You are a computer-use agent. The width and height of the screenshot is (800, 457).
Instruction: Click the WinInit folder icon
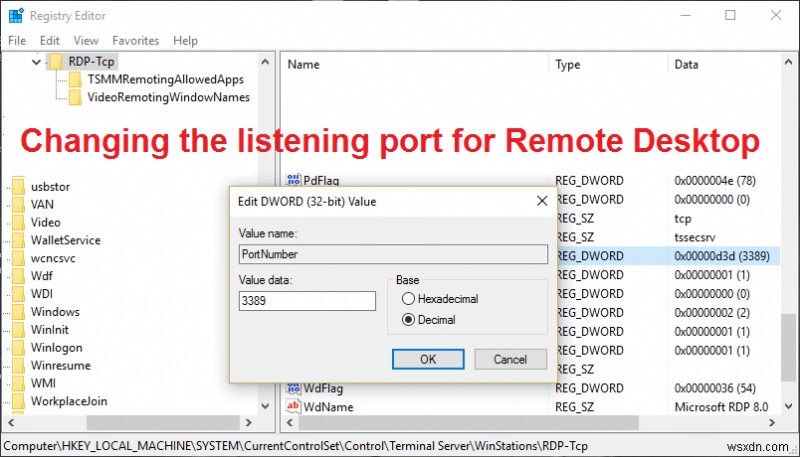tap(18, 329)
